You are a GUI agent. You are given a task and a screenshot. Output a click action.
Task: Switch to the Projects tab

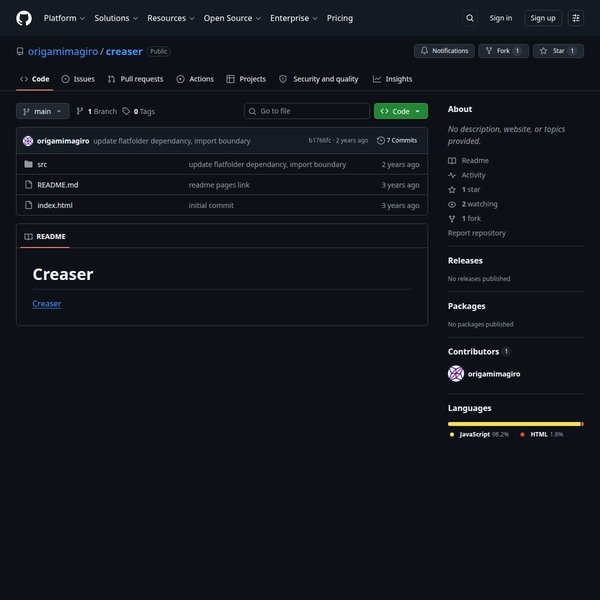coord(246,79)
